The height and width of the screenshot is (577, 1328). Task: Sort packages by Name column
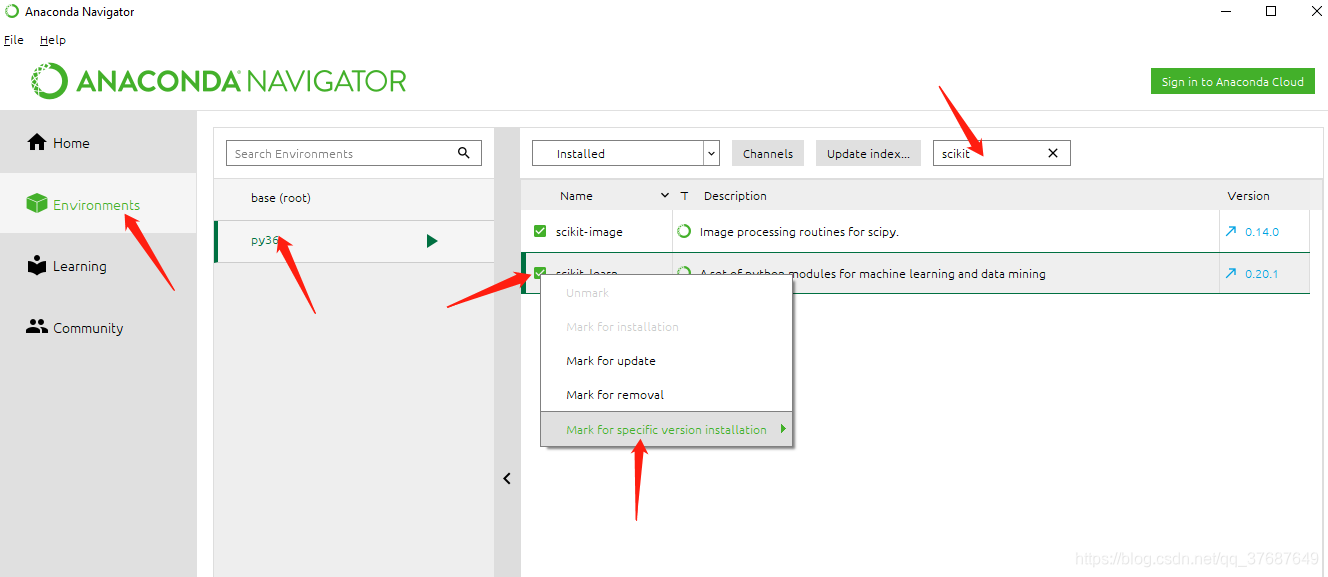tap(576, 196)
